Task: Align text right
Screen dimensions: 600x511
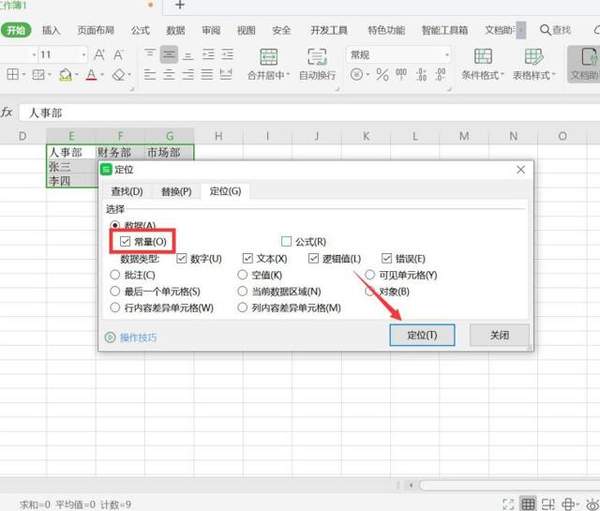Action: (188, 74)
